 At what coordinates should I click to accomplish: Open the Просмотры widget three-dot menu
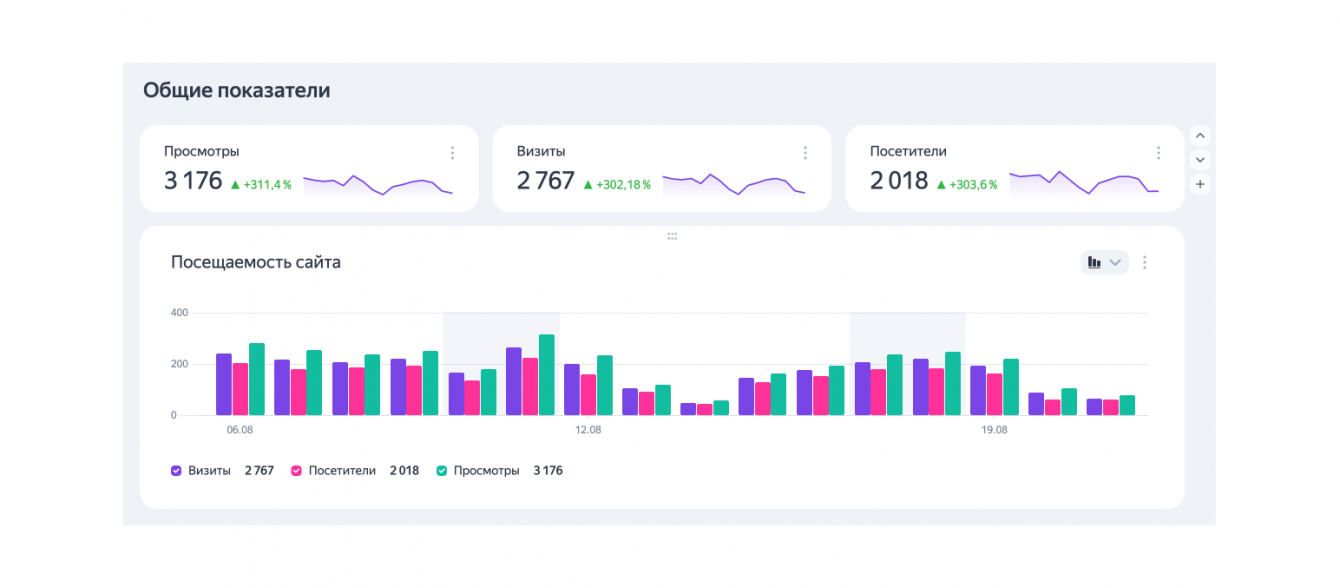point(452,153)
